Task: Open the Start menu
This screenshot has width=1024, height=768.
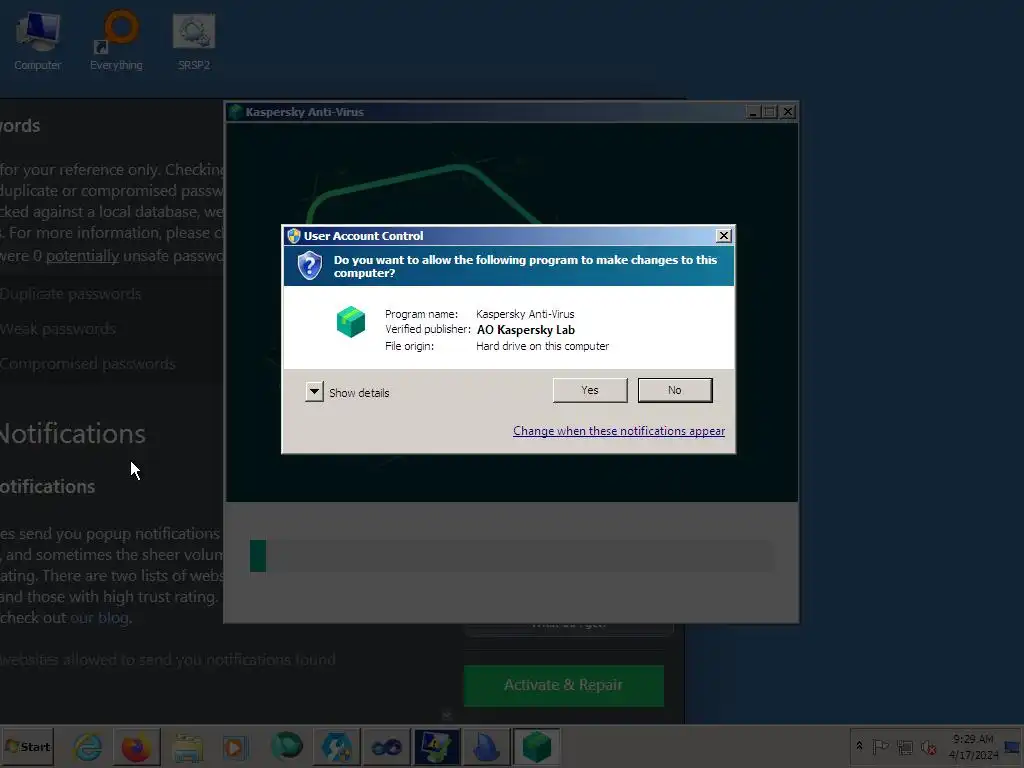Action: coord(27,746)
